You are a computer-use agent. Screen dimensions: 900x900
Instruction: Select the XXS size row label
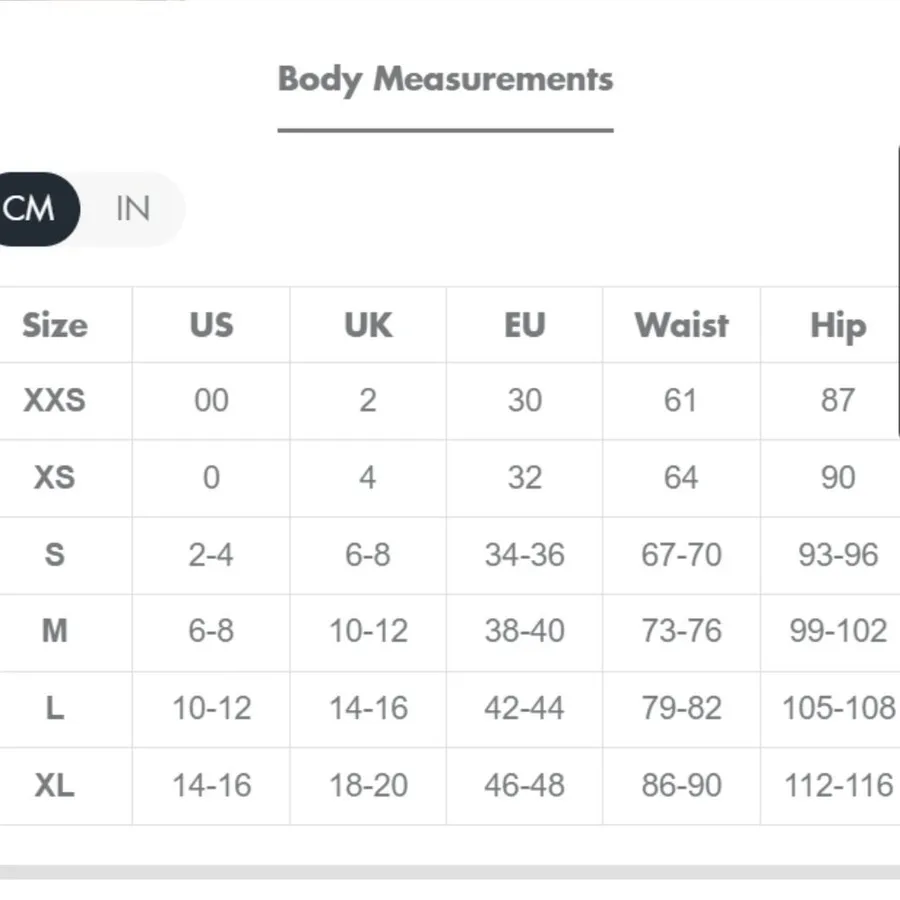[x=55, y=400]
